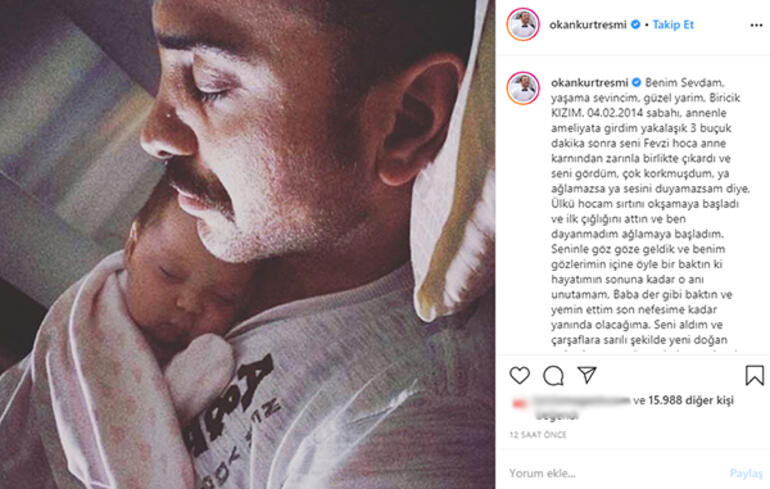Open comments with the speech bubble icon
The width and height of the screenshot is (770, 489).
(553, 376)
